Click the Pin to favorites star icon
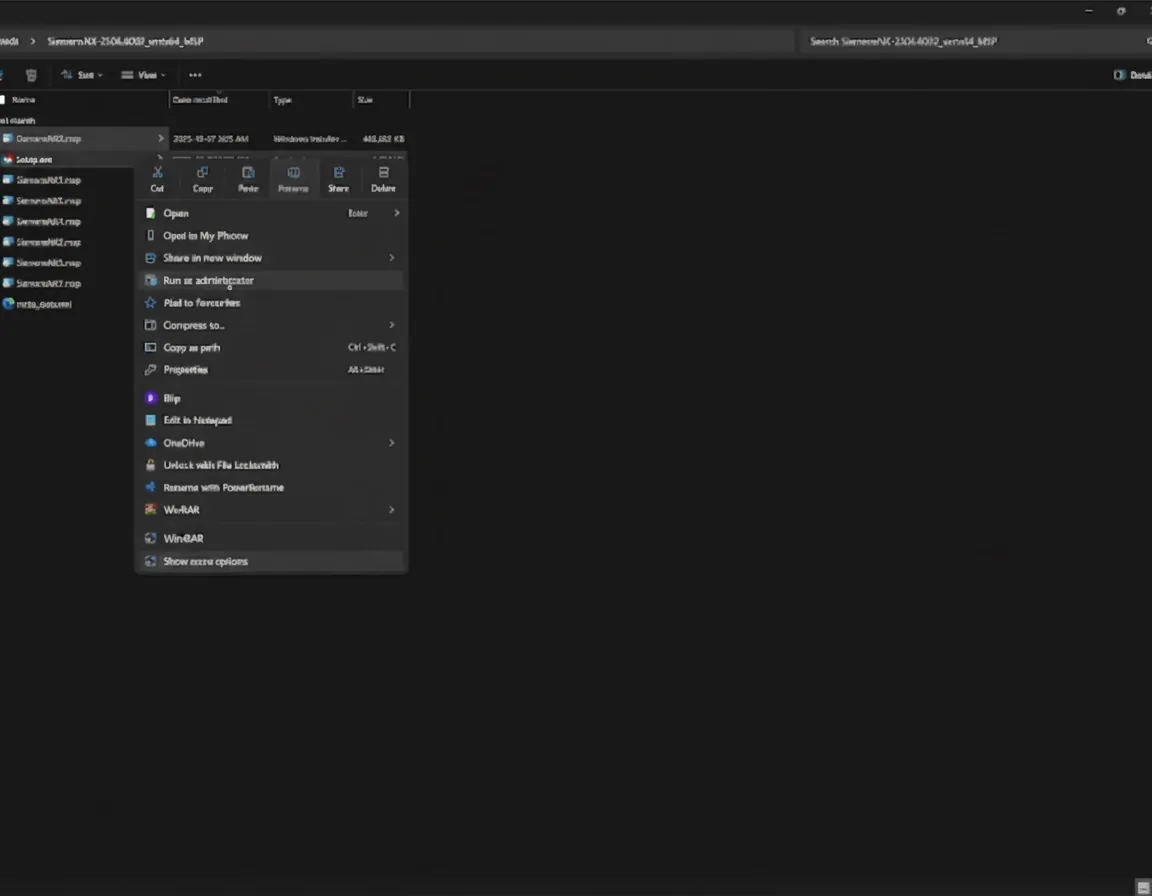Screen dimensions: 1152x896 tap(151, 303)
